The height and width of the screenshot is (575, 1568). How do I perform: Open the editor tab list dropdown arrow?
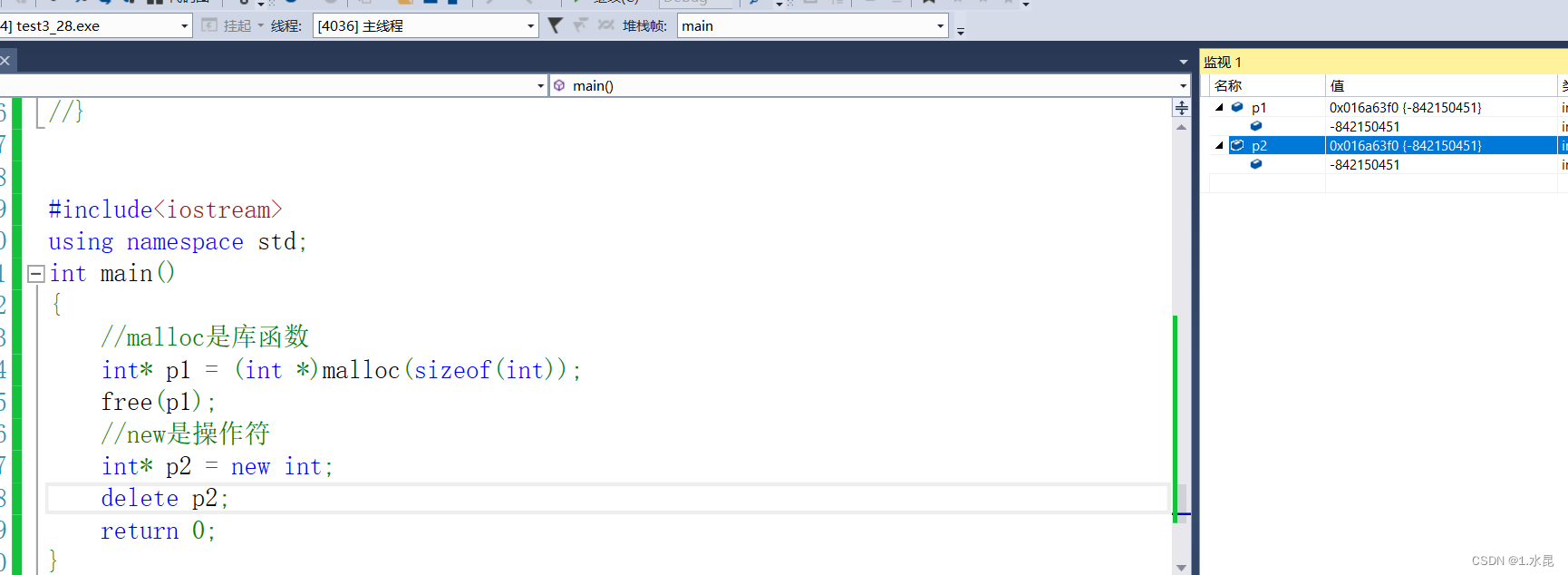pos(1183,62)
